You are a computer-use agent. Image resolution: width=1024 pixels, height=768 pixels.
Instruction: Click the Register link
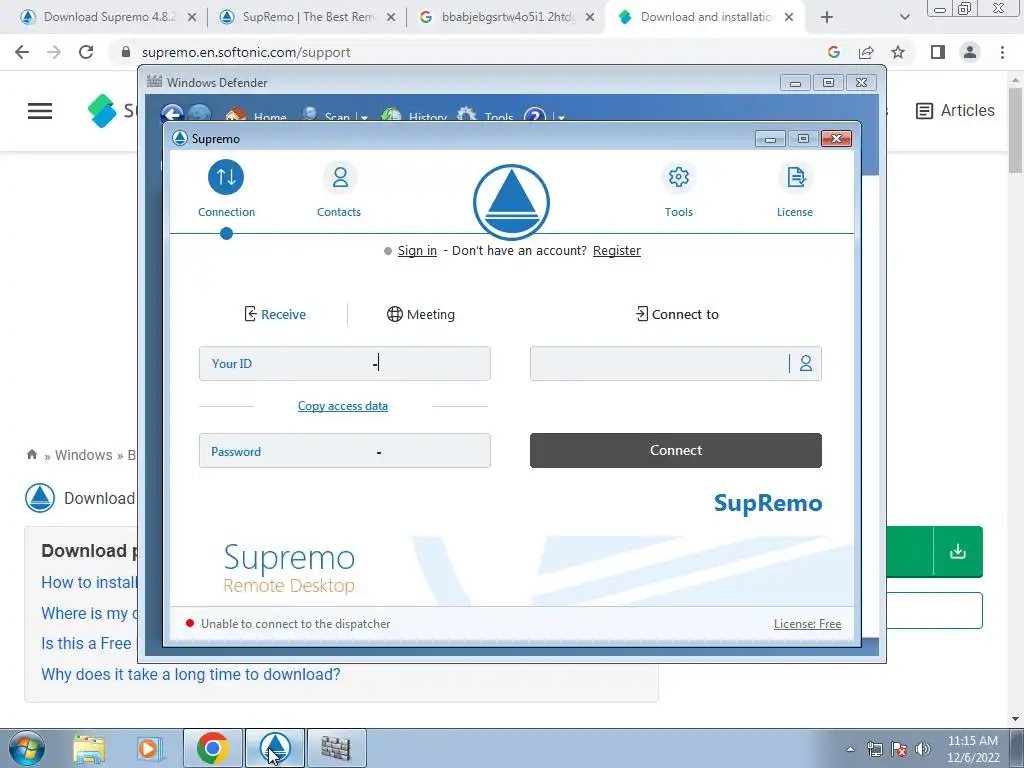coord(616,250)
